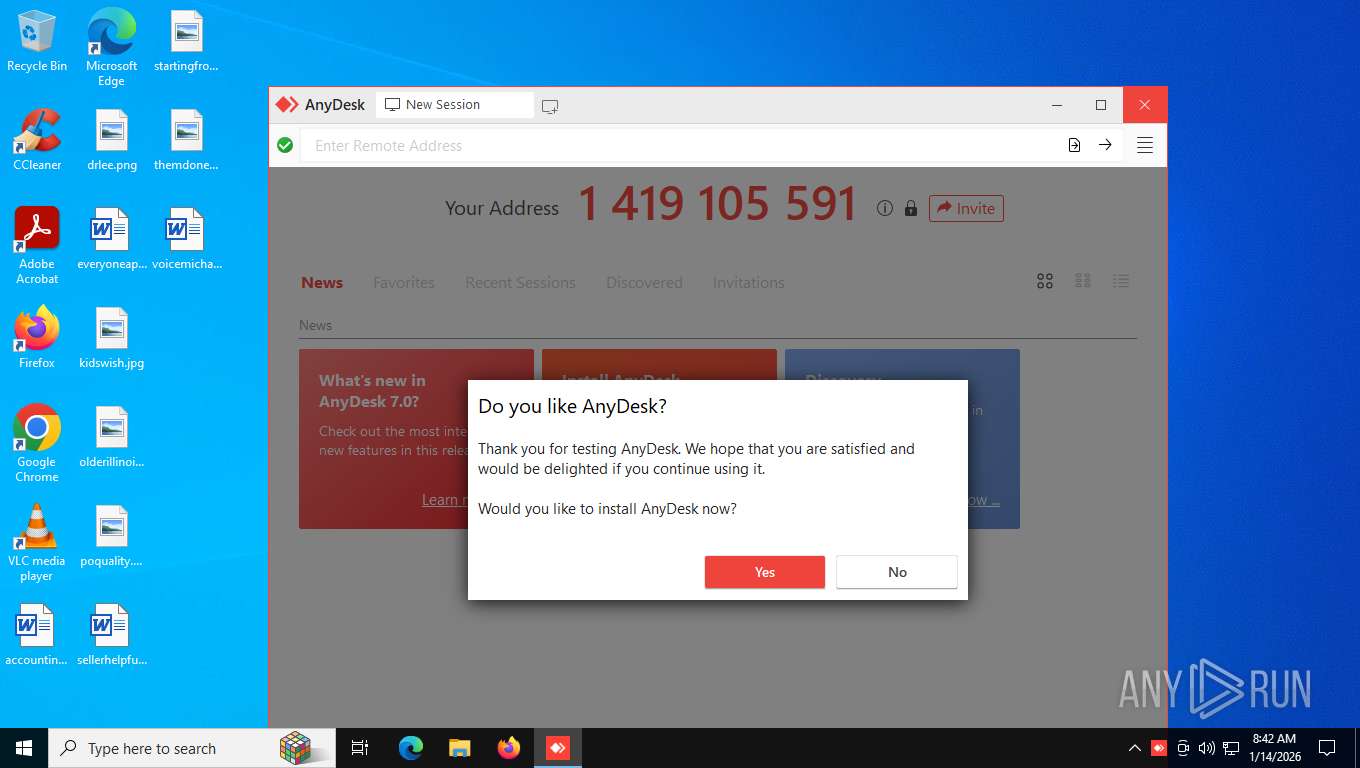The width and height of the screenshot is (1360, 768).
Task: Open Firefox from the taskbar
Action: tap(509, 748)
